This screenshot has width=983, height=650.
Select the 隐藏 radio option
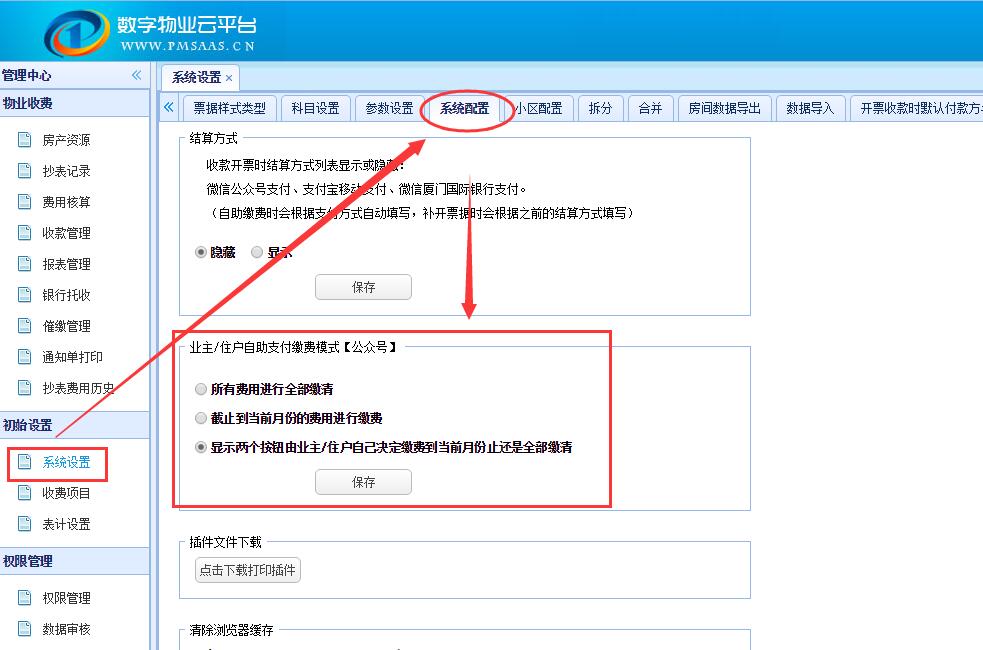[201, 253]
